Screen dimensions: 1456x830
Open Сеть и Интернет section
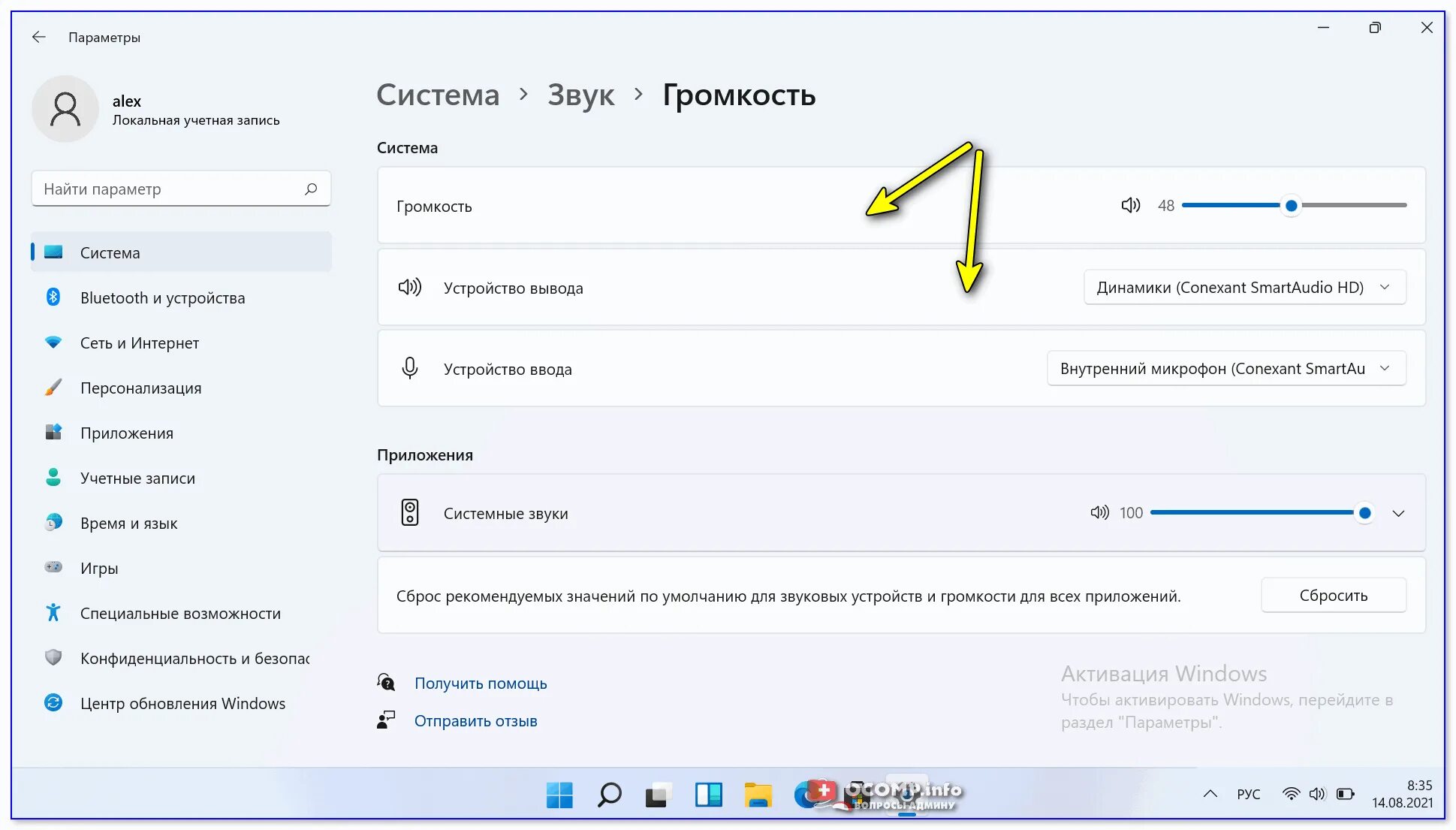click(181, 343)
